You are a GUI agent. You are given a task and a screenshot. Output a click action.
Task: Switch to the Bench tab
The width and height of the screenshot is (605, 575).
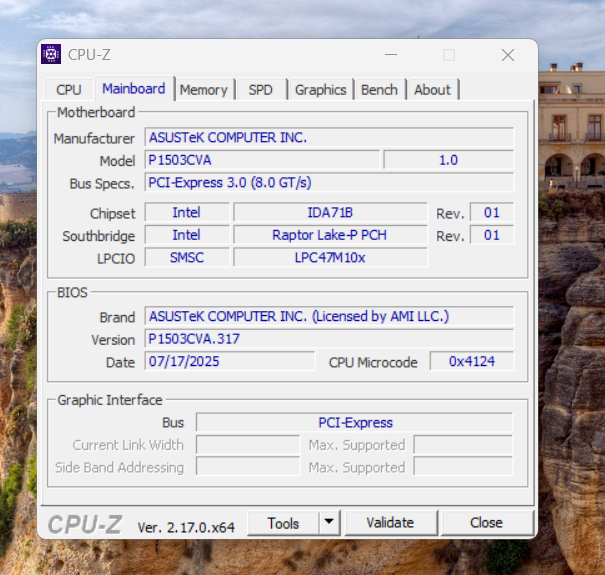379,90
